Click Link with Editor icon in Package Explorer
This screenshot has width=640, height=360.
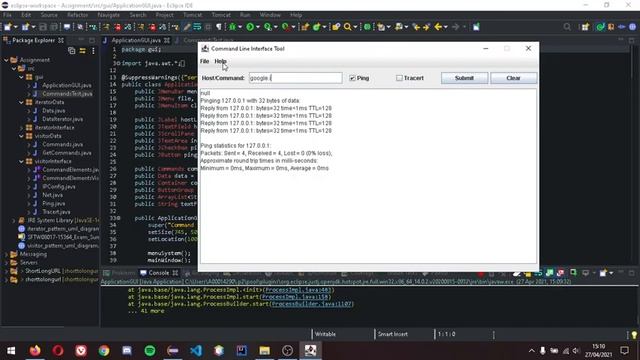(82, 51)
